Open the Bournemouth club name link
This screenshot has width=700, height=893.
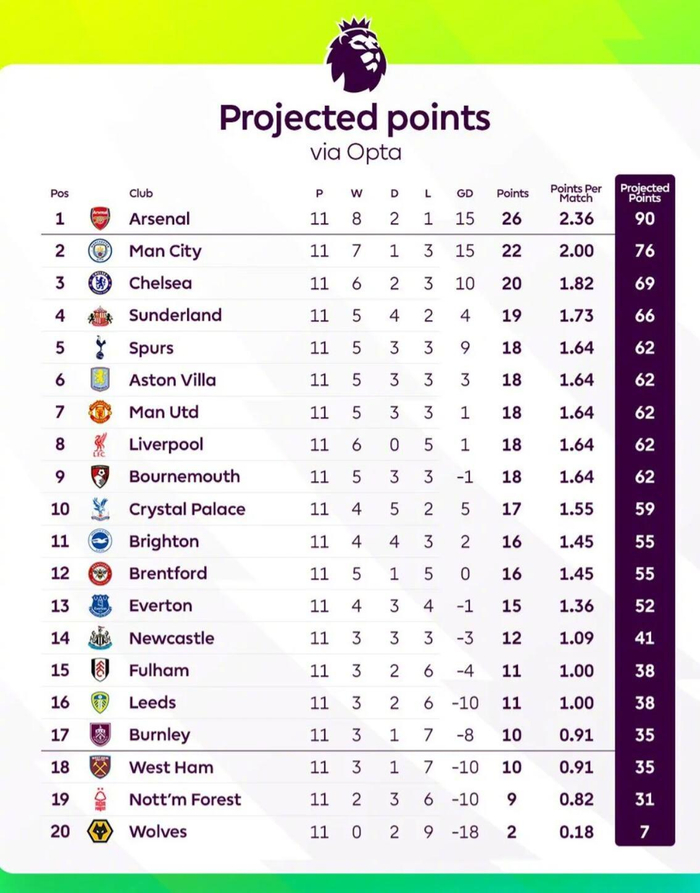[x=184, y=477]
